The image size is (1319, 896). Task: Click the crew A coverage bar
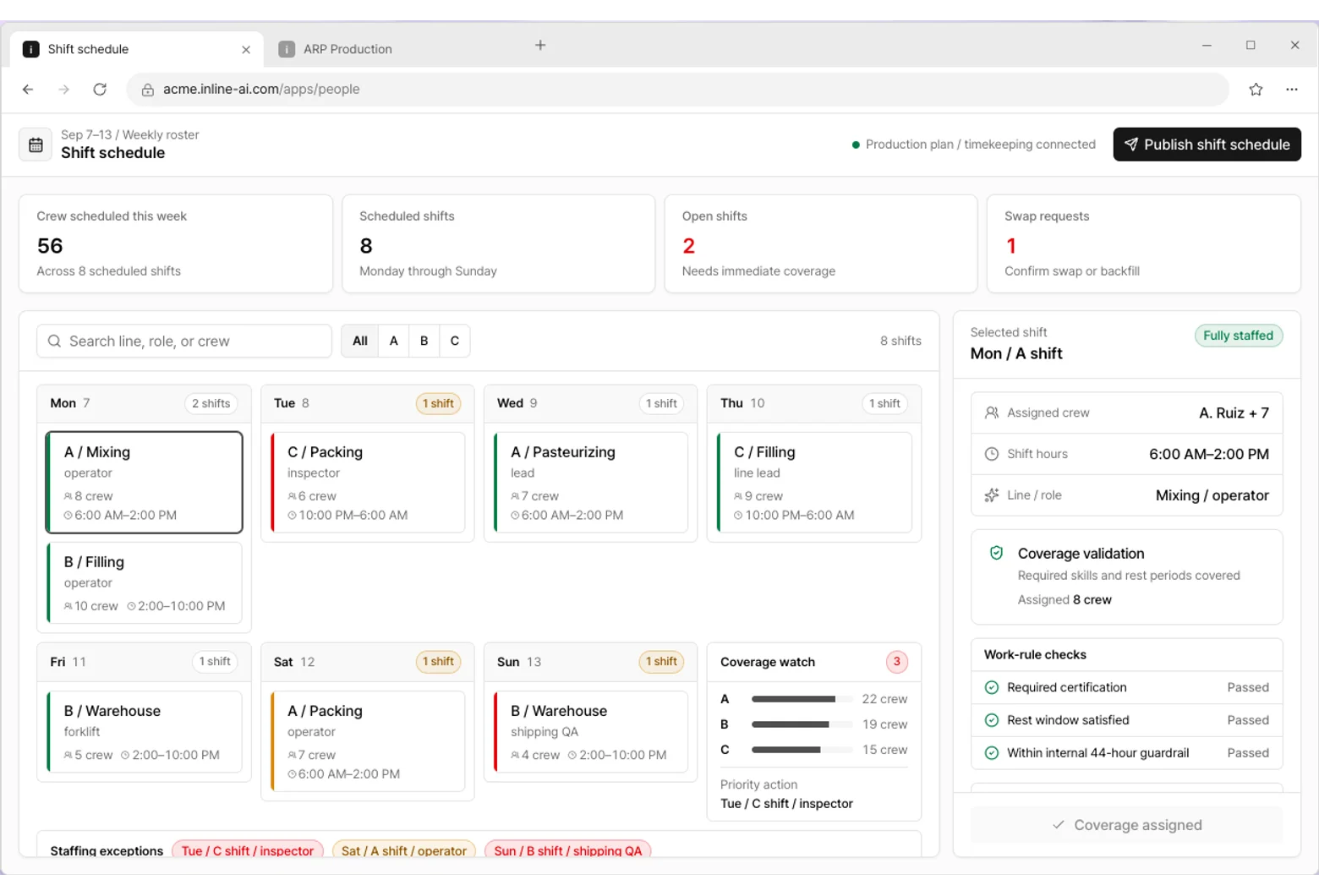click(802, 699)
